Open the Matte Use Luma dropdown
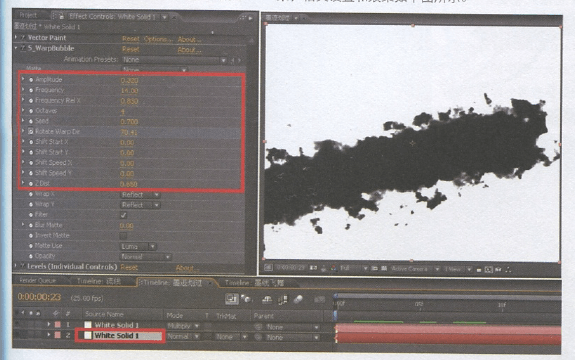Viewport: 575px width, 360px height. (138, 246)
